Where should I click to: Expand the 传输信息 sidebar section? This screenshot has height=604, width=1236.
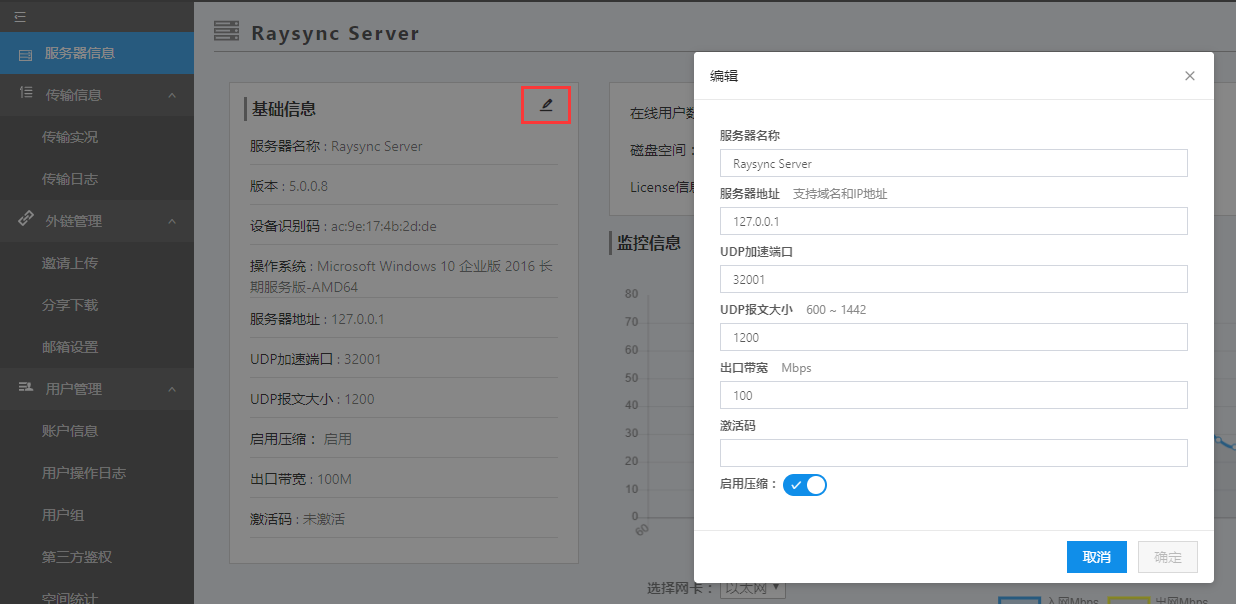tap(97, 94)
